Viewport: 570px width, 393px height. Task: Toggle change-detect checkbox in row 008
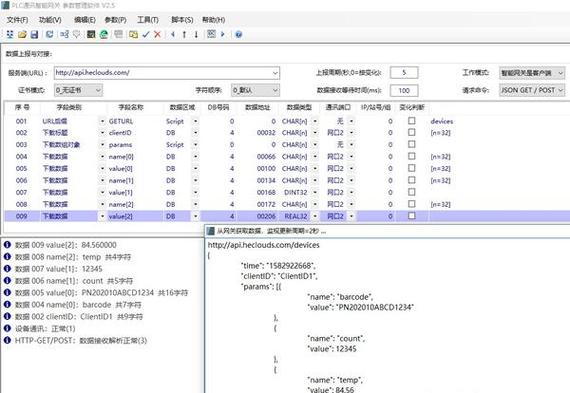pos(412,204)
